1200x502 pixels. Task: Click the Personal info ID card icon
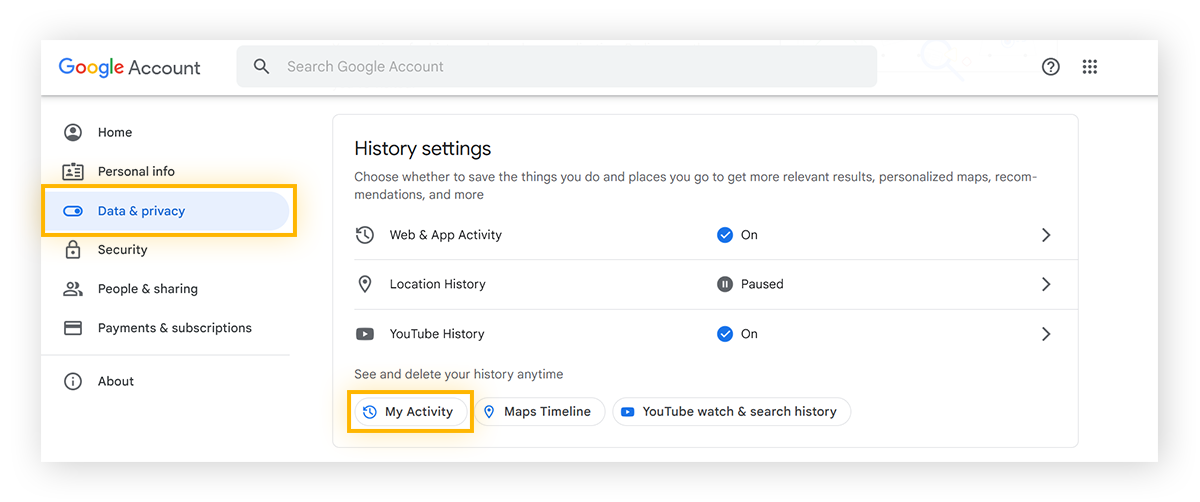(x=73, y=171)
